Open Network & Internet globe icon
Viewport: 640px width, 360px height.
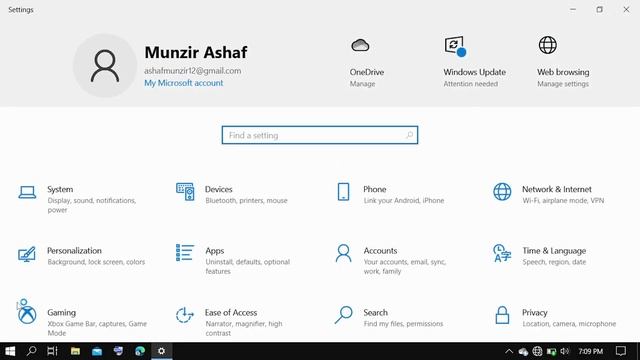pyautogui.click(x=502, y=192)
